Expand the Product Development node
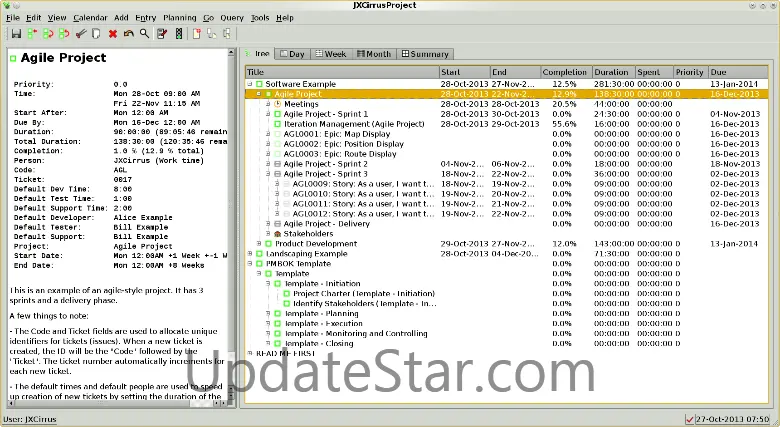 point(259,243)
